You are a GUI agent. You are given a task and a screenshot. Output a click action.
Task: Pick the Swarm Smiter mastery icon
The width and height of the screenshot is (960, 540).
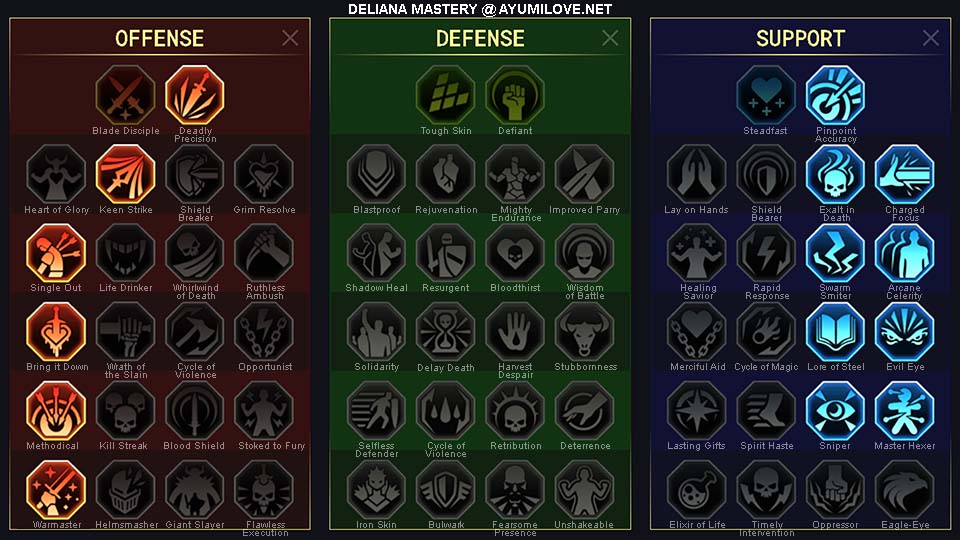(835, 253)
